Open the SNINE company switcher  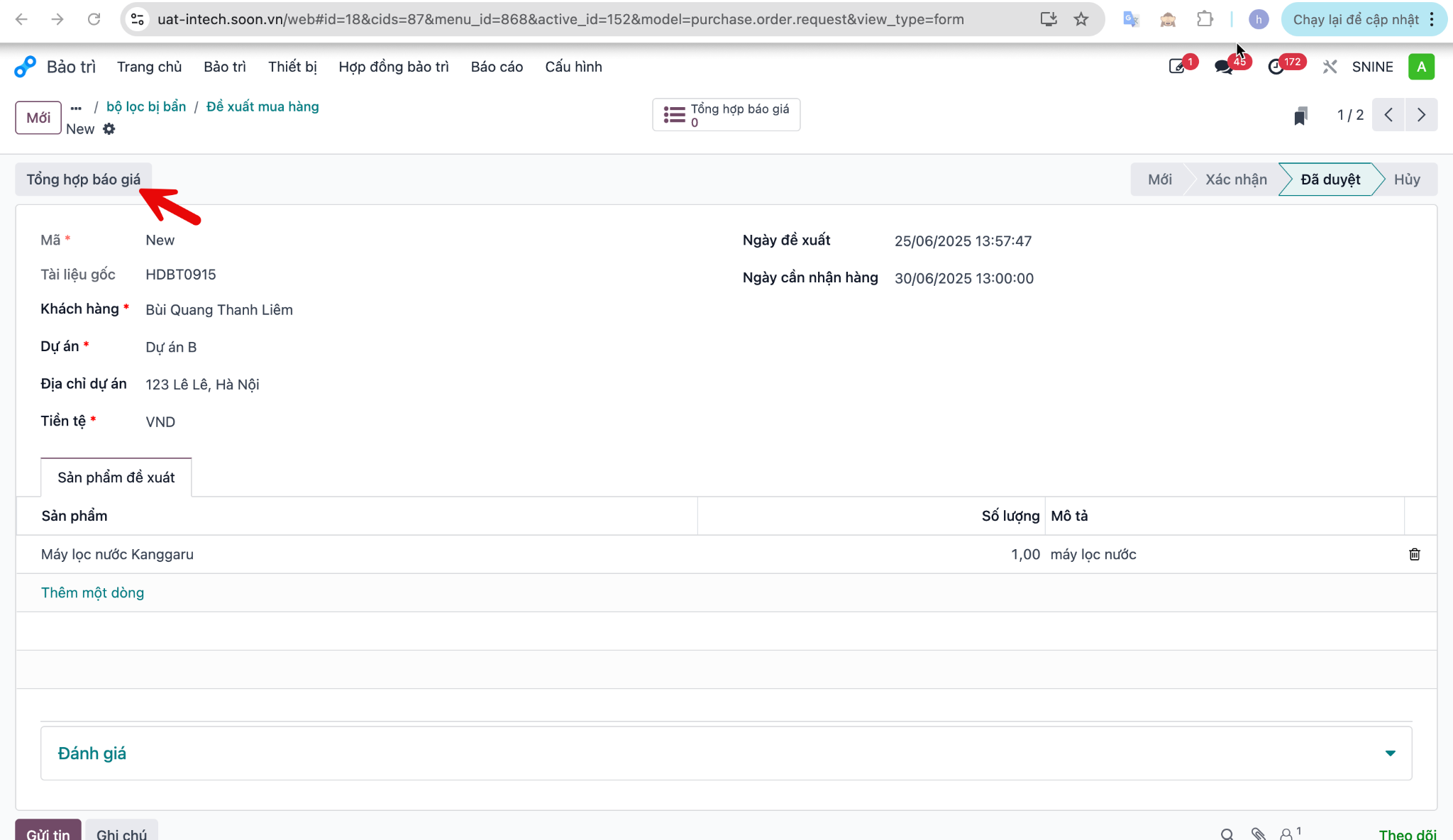tap(1372, 67)
